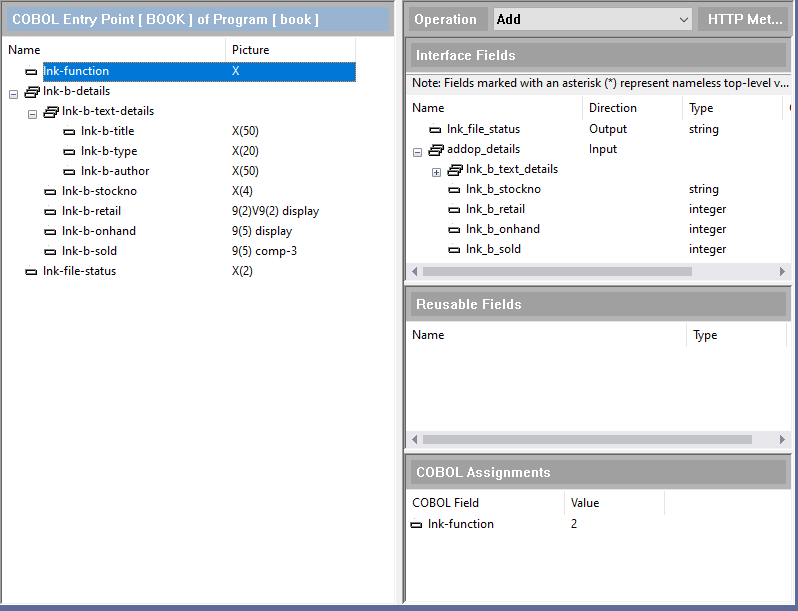Click the Direction column header
Image resolution: width=798 pixels, height=611 pixels.
point(612,108)
